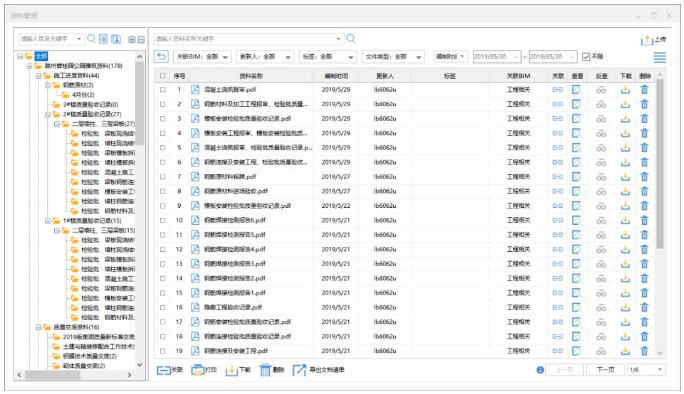Screen dimensions: 684x394
Task: Click the reverse lookup (反查) icon in row 3
Action: click(601, 119)
